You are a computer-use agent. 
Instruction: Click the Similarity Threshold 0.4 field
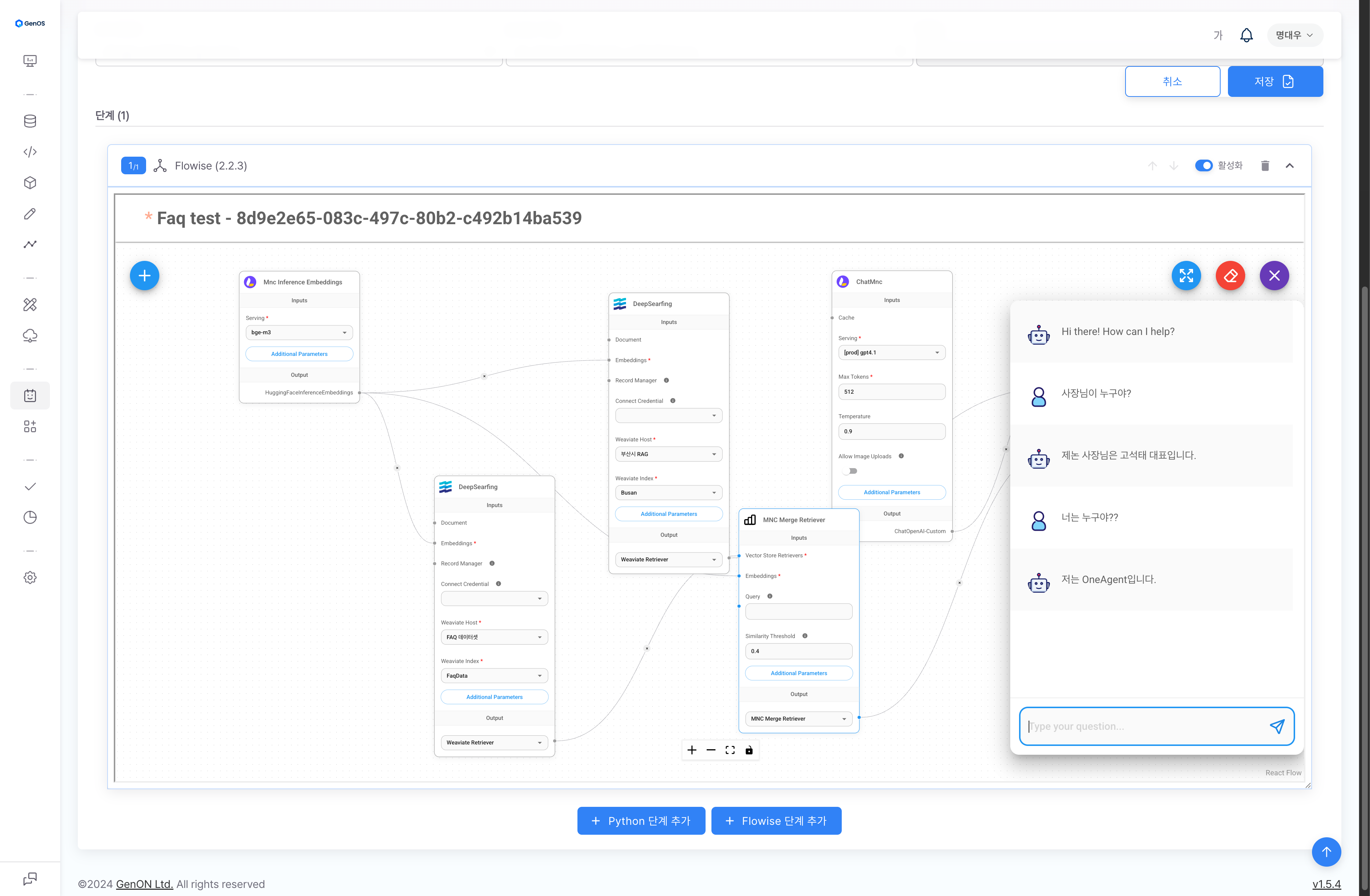[x=798, y=651]
